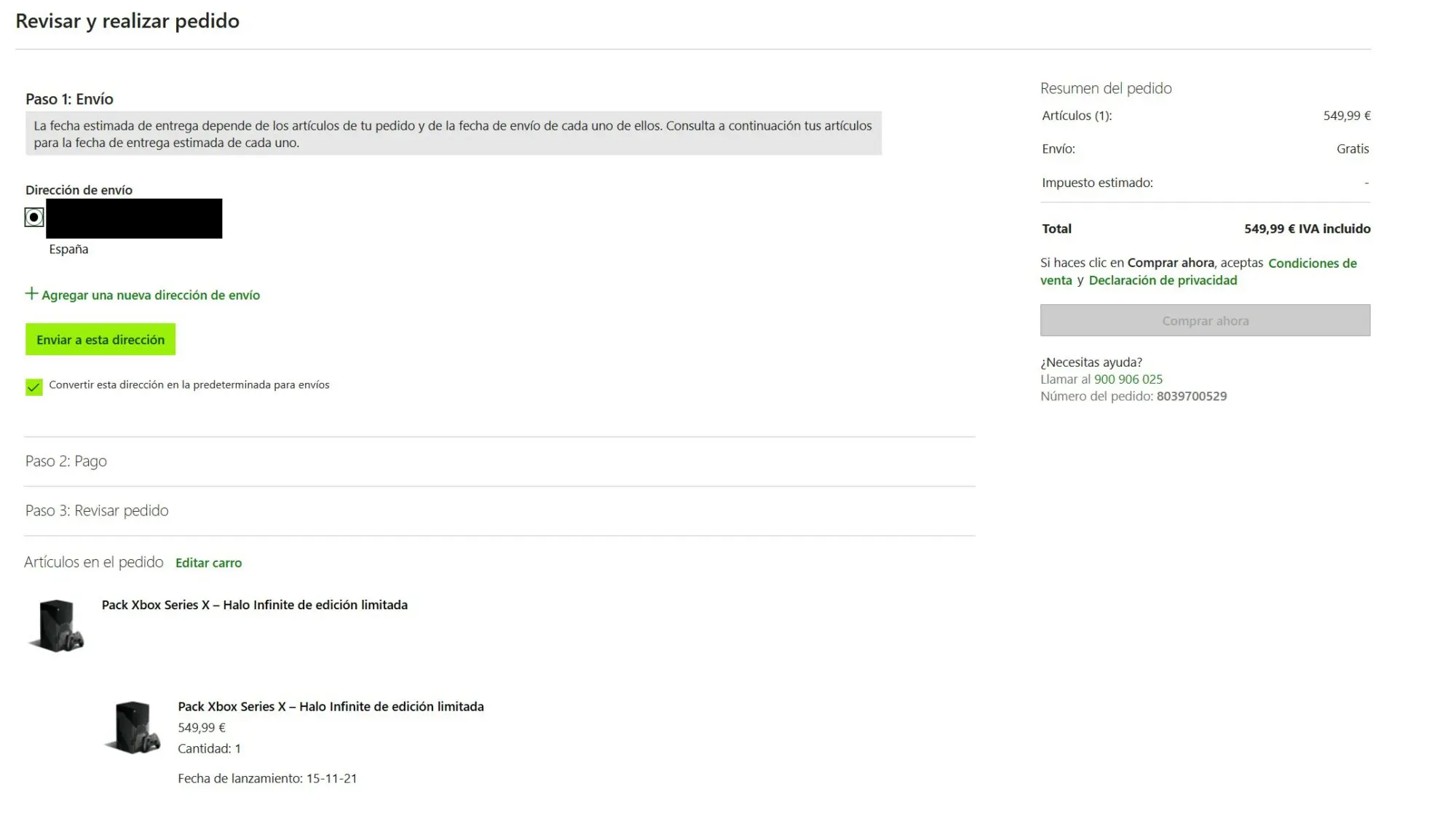The width and height of the screenshot is (1456, 816).
Task: Click the 'Total' amount 549,99 € IVA incluido
Action: (1307, 229)
